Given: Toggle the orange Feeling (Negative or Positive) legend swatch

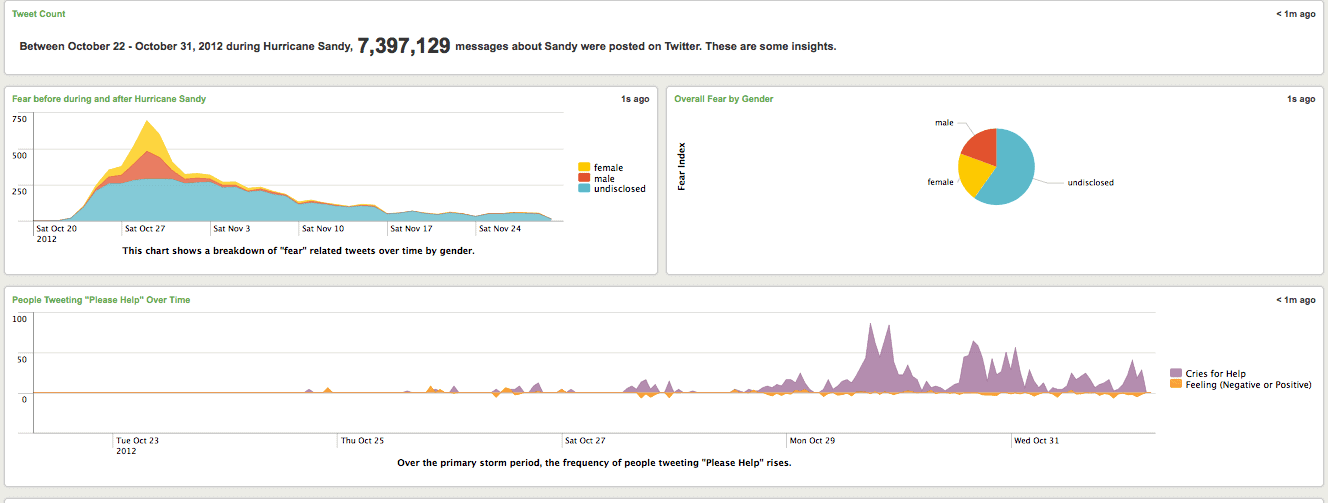Looking at the screenshot, I should click(x=1176, y=384).
